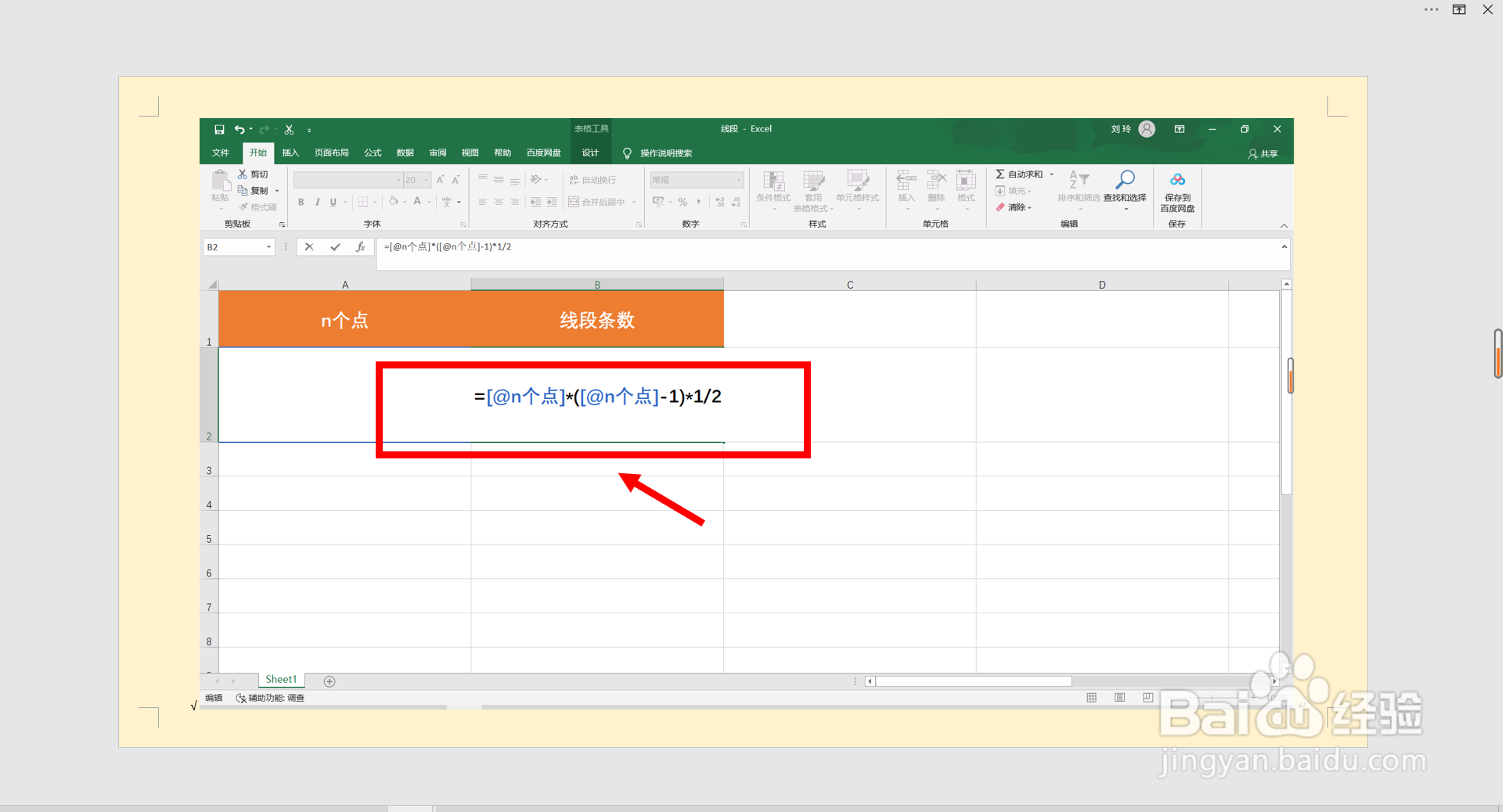The image size is (1509, 812).
Task: Toggle Underline formatting
Action: click(x=333, y=202)
